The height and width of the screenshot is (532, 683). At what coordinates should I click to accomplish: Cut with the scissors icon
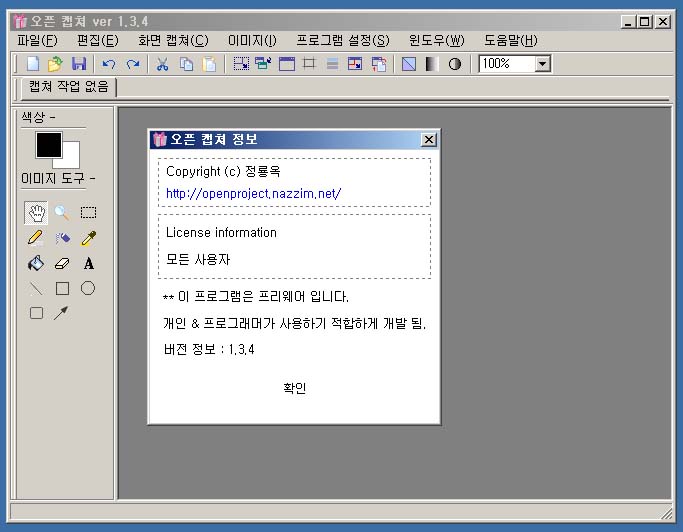[x=162, y=64]
